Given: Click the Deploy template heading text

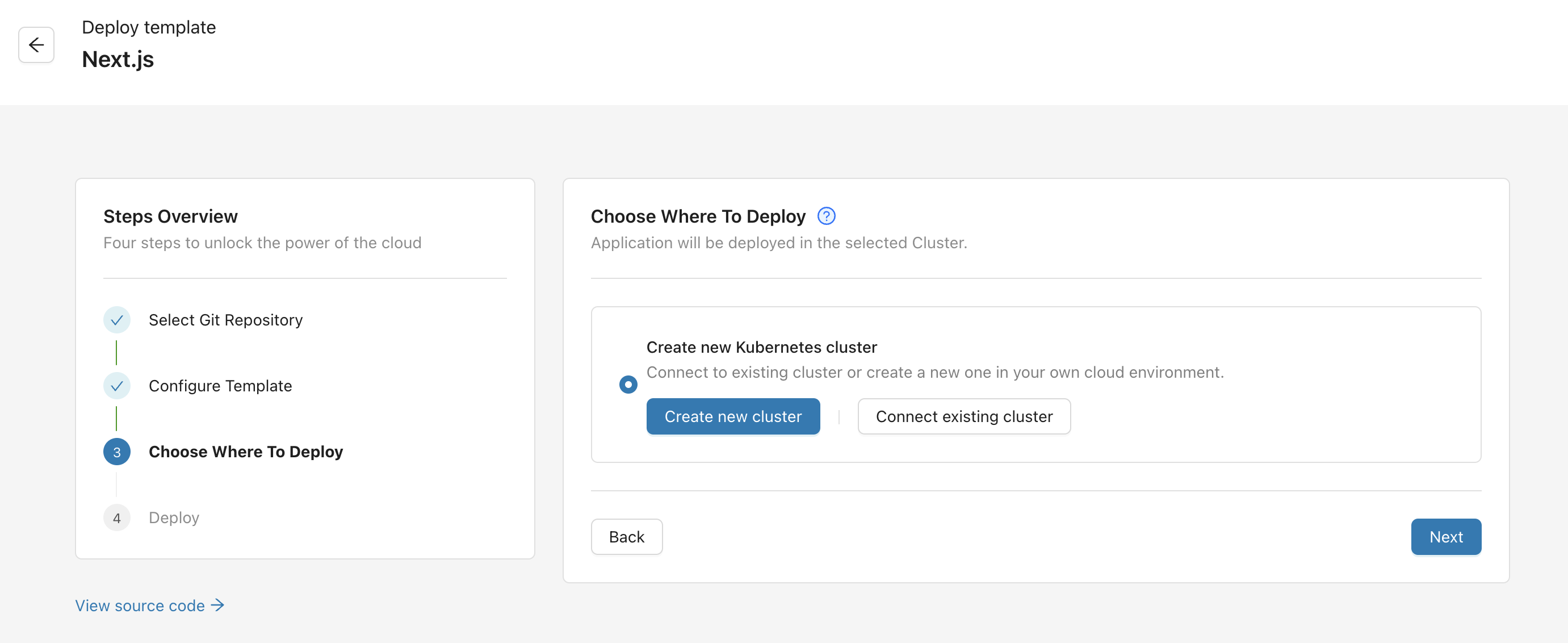Looking at the screenshot, I should tap(149, 27).
